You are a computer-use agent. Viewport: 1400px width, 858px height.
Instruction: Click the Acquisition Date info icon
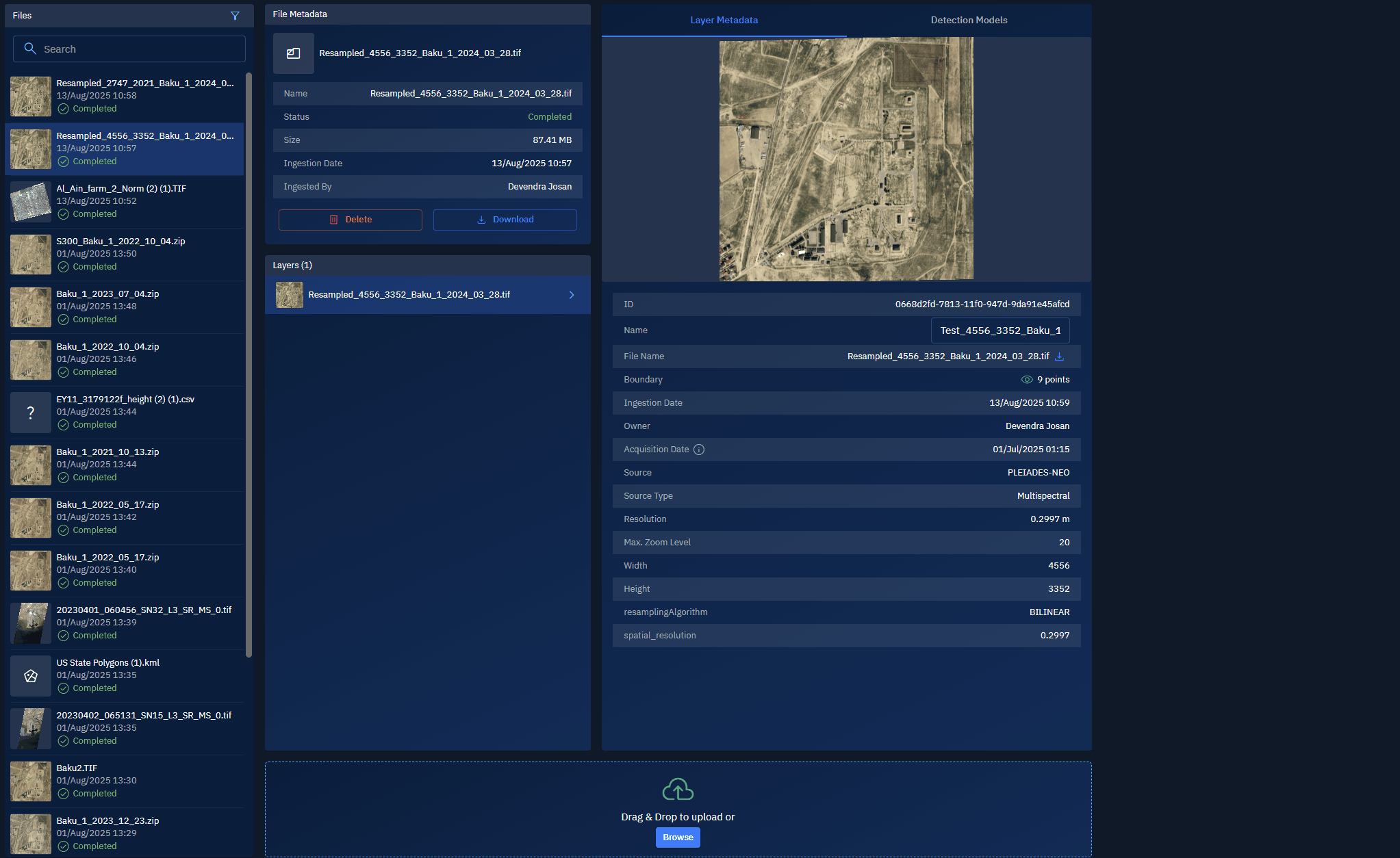click(699, 450)
